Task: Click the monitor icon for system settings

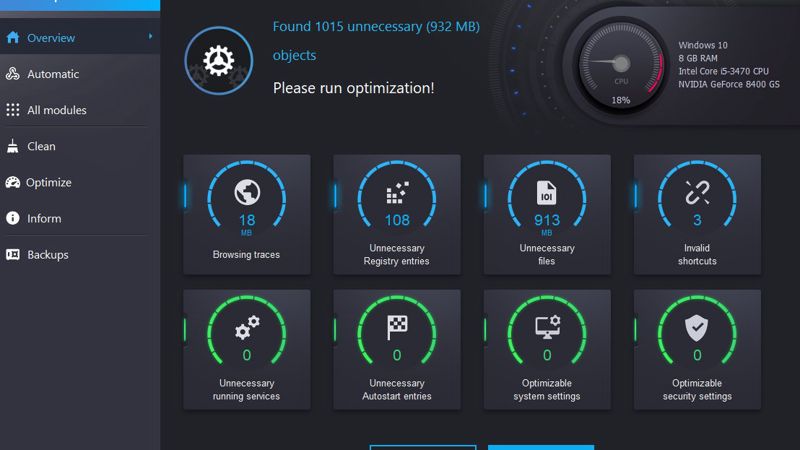Action: pyautogui.click(x=547, y=328)
